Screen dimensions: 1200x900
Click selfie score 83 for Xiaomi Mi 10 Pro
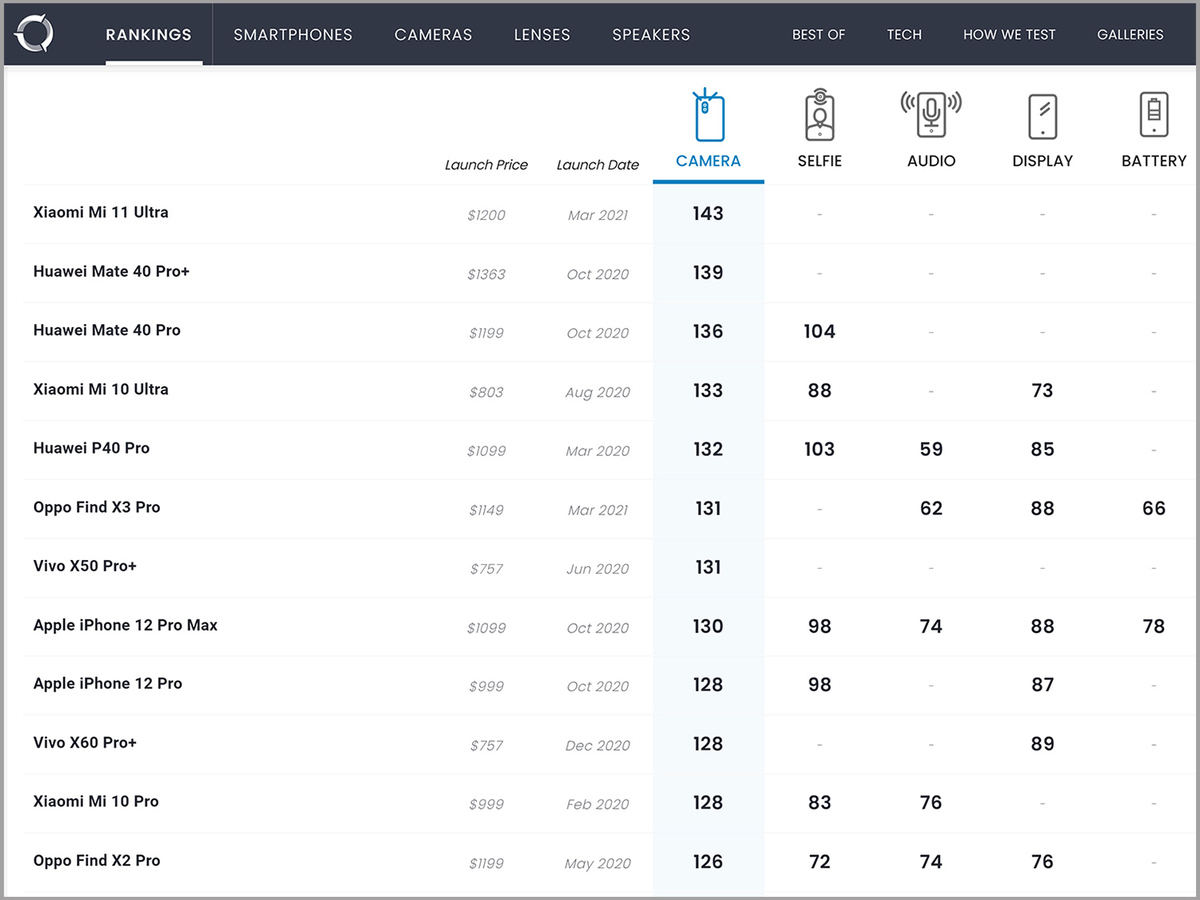[820, 803]
